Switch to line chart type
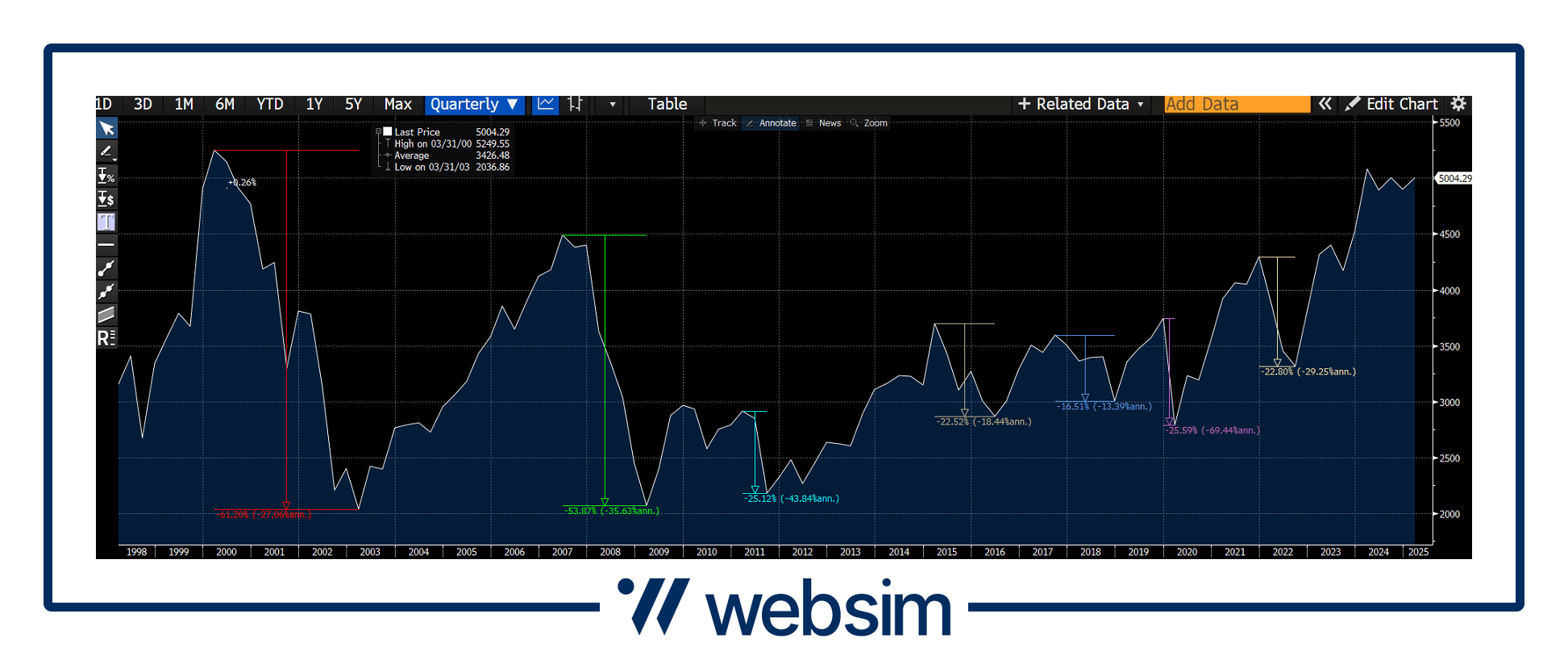The image size is (1568, 655). [546, 104]
